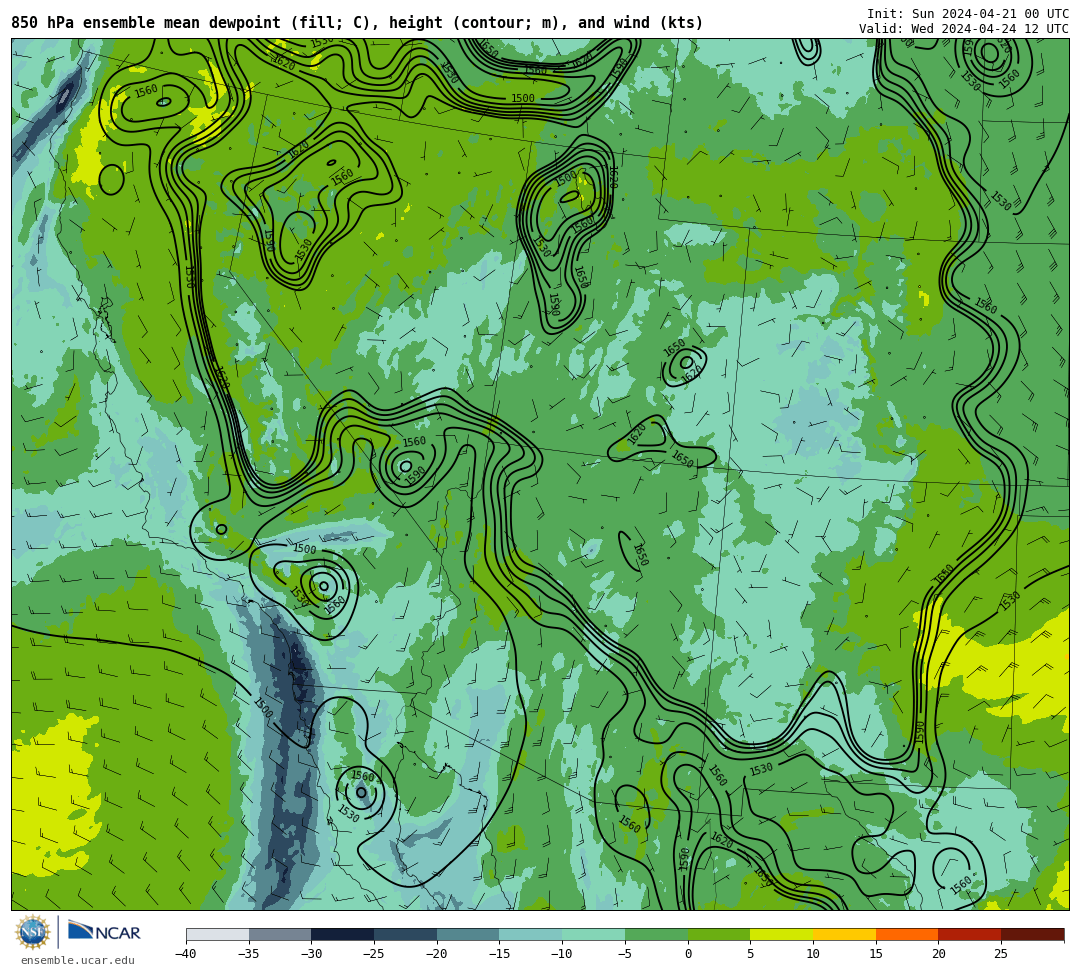The image size is (1080, 973).
Task: Click the slate gray -35 to -30 colorbar swatch
Action: pos(280,934)
